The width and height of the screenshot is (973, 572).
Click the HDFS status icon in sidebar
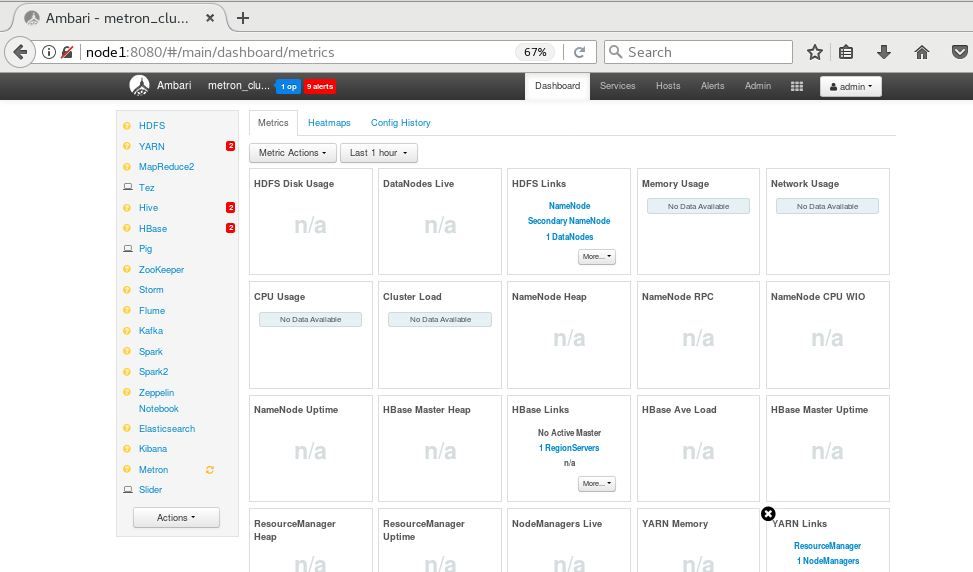point(127,125)
